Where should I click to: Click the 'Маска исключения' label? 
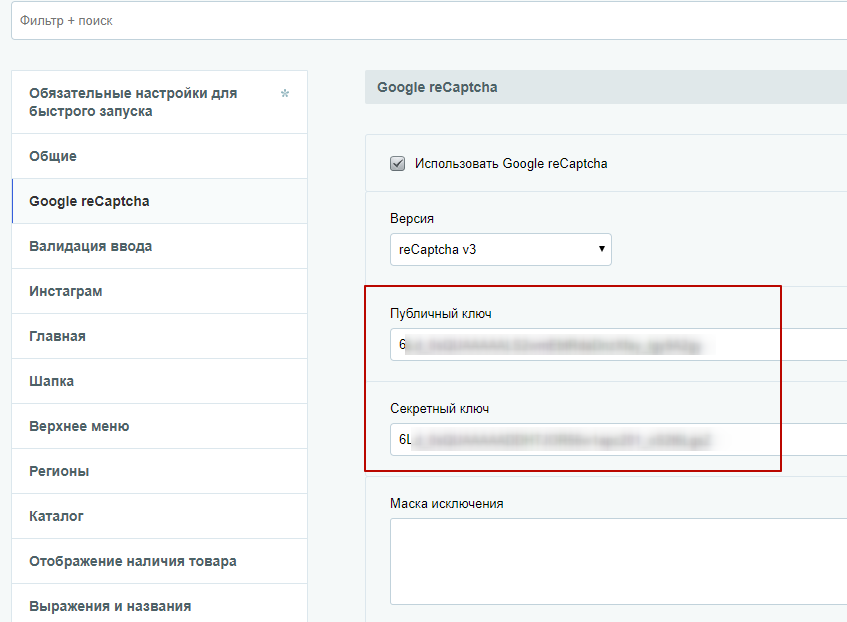tap(447, 504)
